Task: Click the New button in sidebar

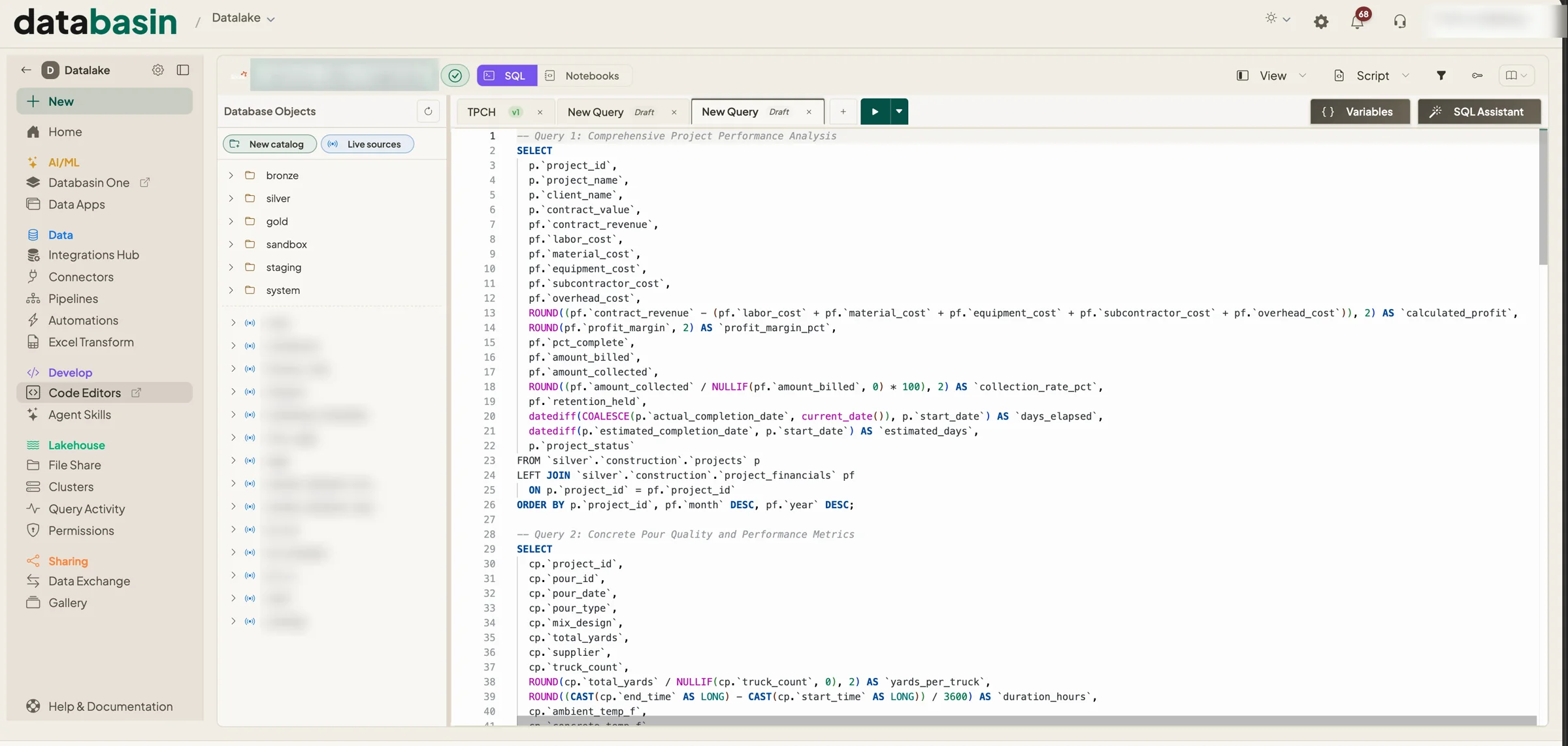Action: click(x=105, y=101)
